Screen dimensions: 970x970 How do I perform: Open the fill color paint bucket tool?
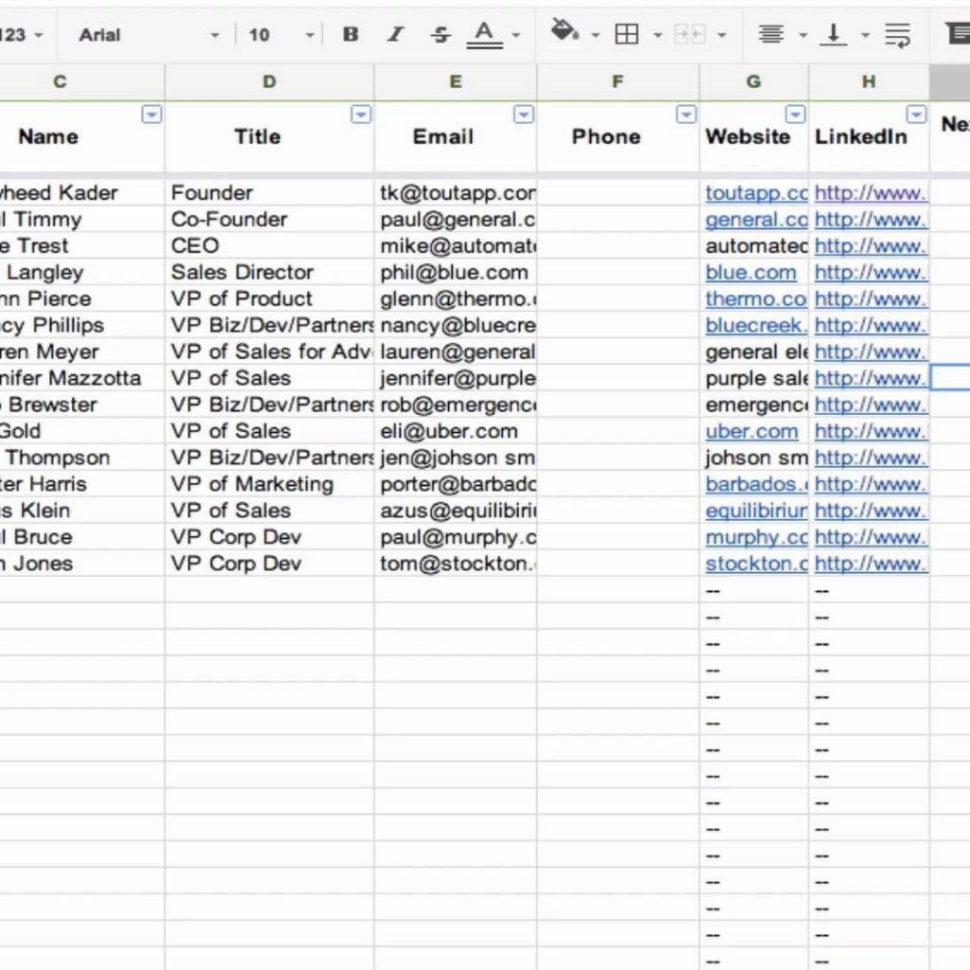pos(565,33)
